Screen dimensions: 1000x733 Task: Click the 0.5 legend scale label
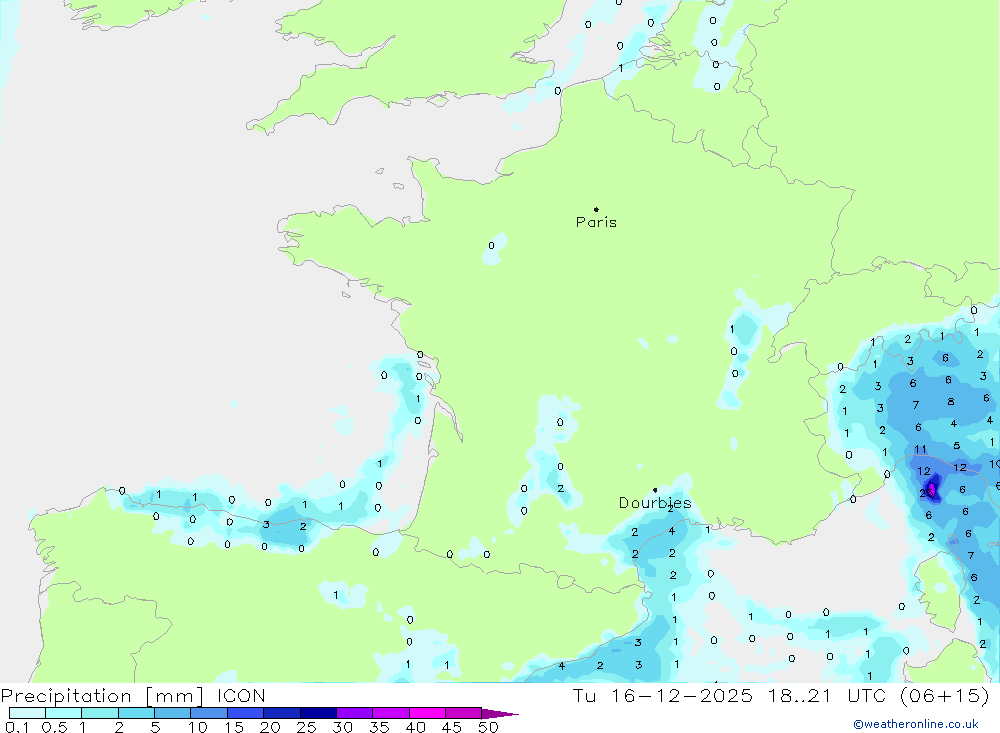tap(54, 727)
